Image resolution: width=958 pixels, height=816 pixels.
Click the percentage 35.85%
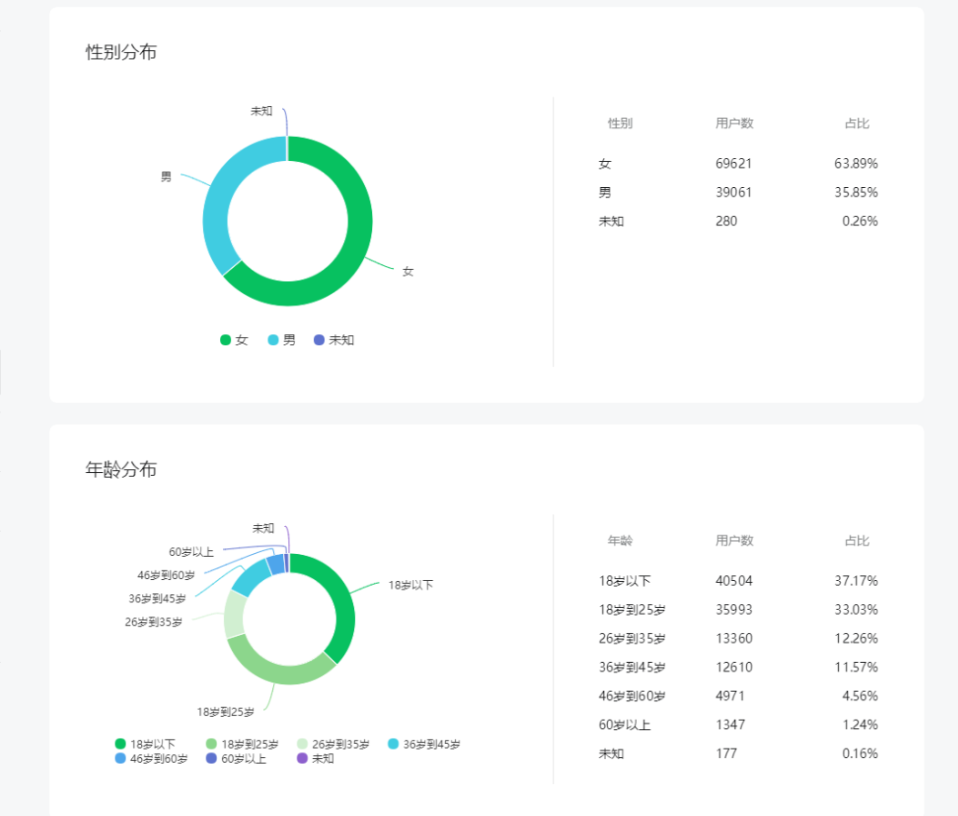(x=856, y=192)
